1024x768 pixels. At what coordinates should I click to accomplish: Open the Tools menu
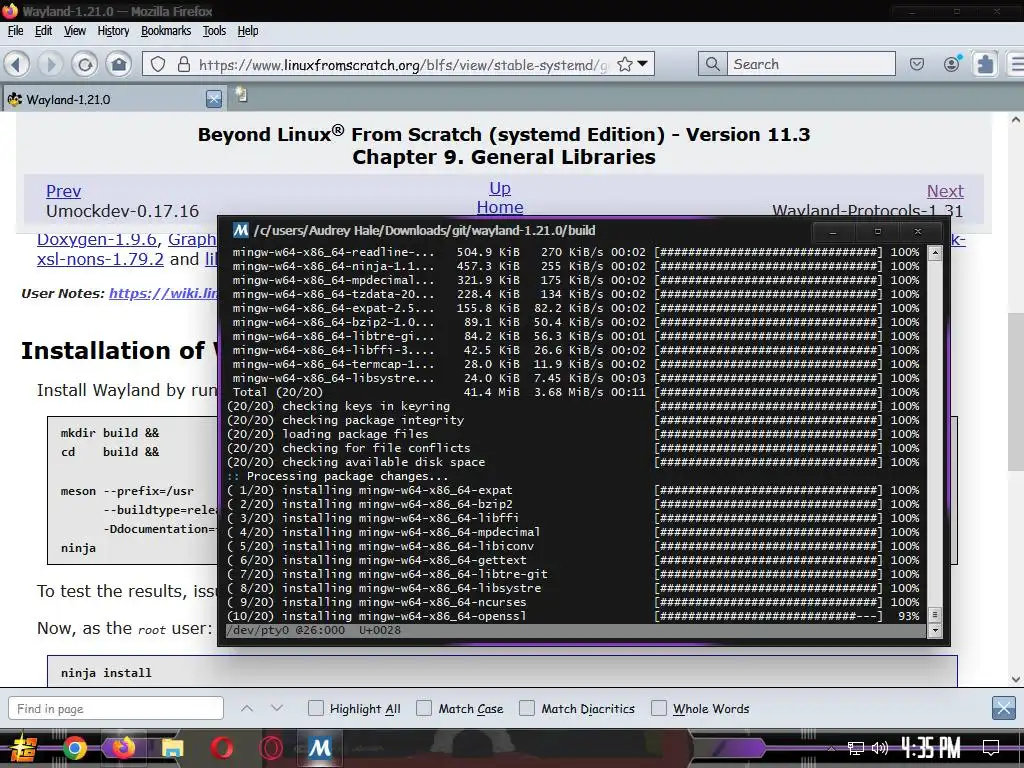point(214,31)
